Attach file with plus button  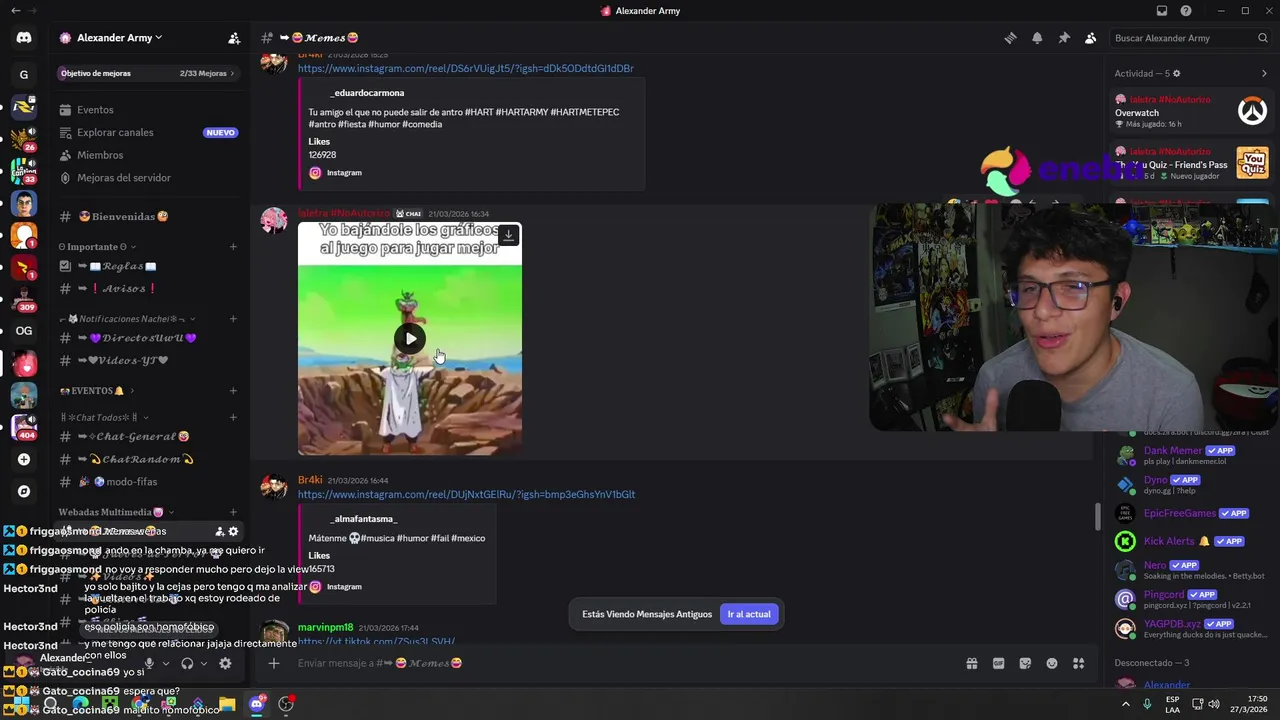pos(273,663)
